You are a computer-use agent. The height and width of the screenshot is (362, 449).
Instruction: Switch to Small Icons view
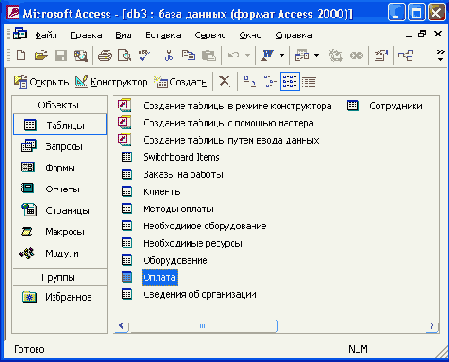[270, 81]
